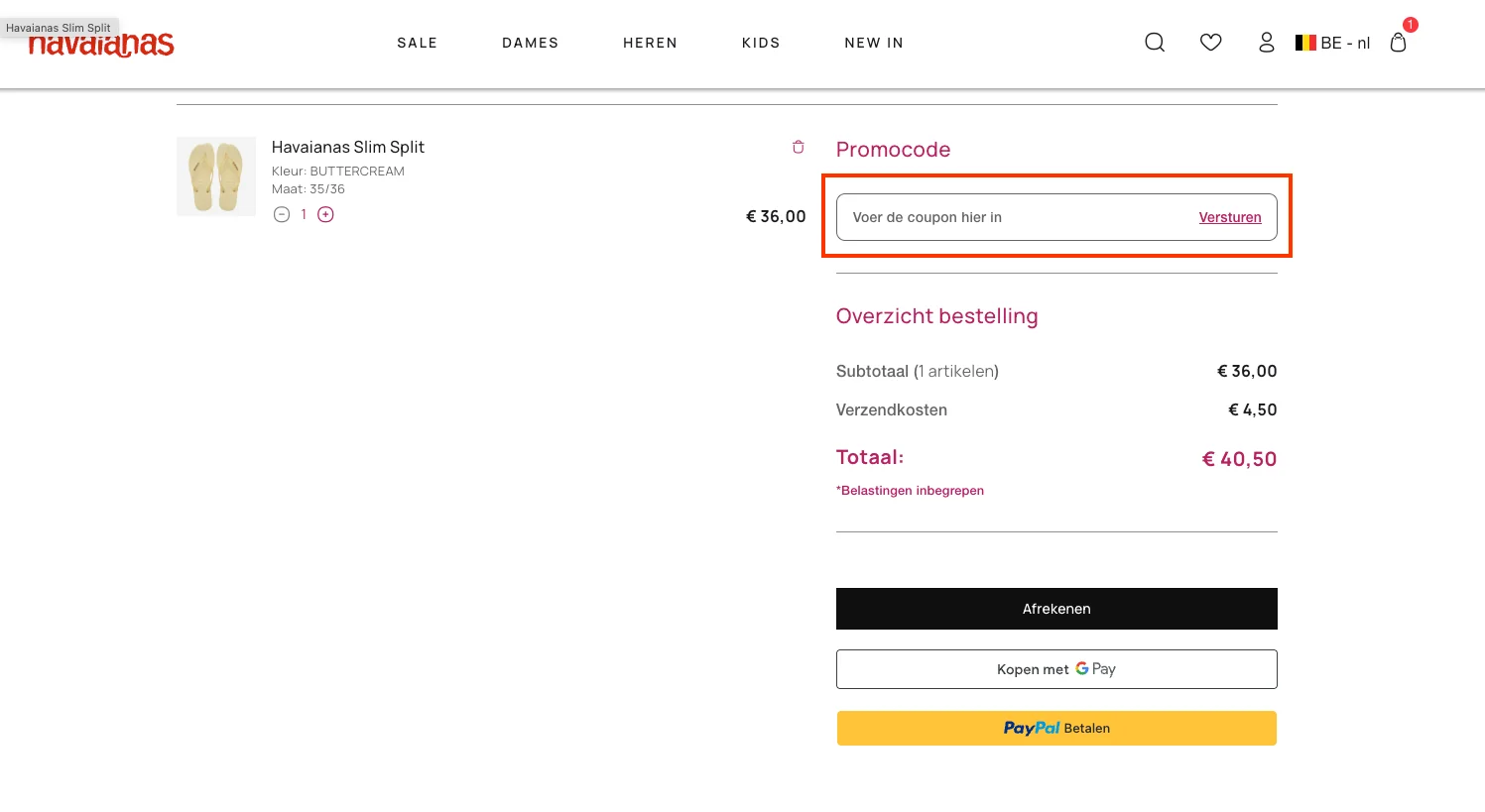Submit coupon via Versturen link
The image size is (1485, 812).
(1229, 217)
